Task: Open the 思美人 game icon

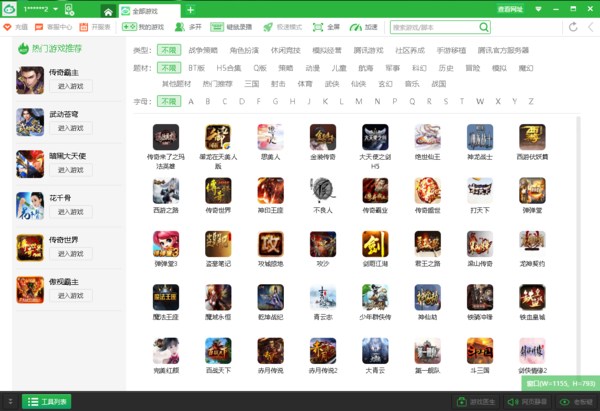Action: point(271,137)
